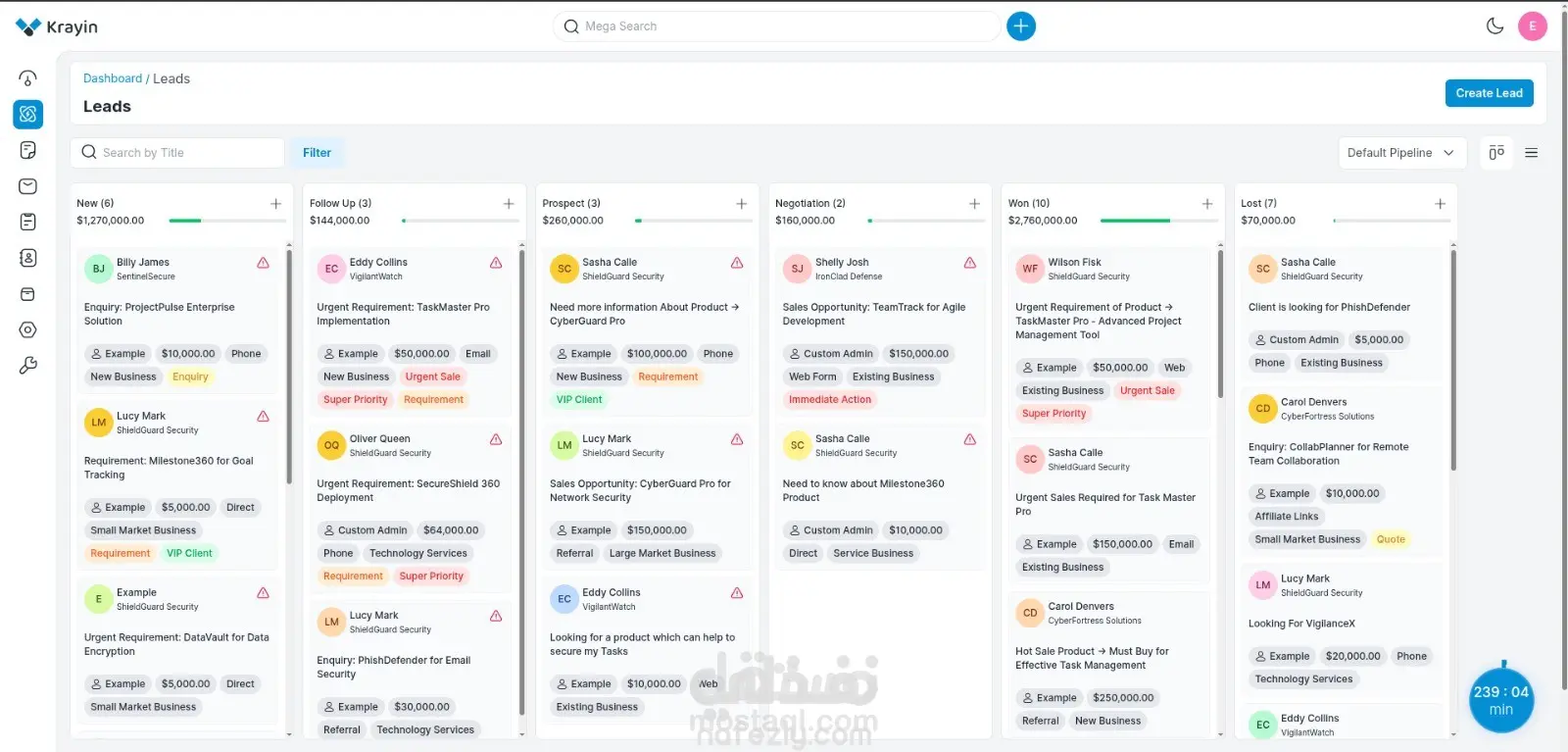Viewport: 1568px width, 752px height.
Task: Add a lead to the Negotiation column
Action: pyautogui.click(x=975, y=204)
